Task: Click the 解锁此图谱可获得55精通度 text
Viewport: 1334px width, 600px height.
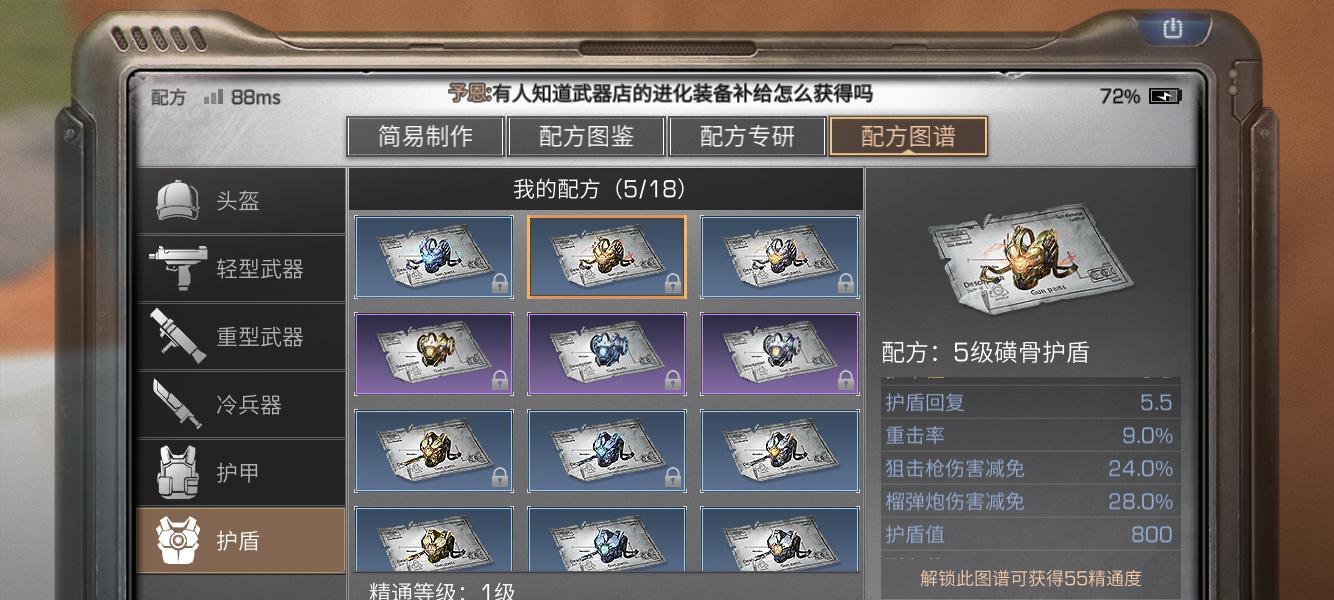Action: 1030,579
